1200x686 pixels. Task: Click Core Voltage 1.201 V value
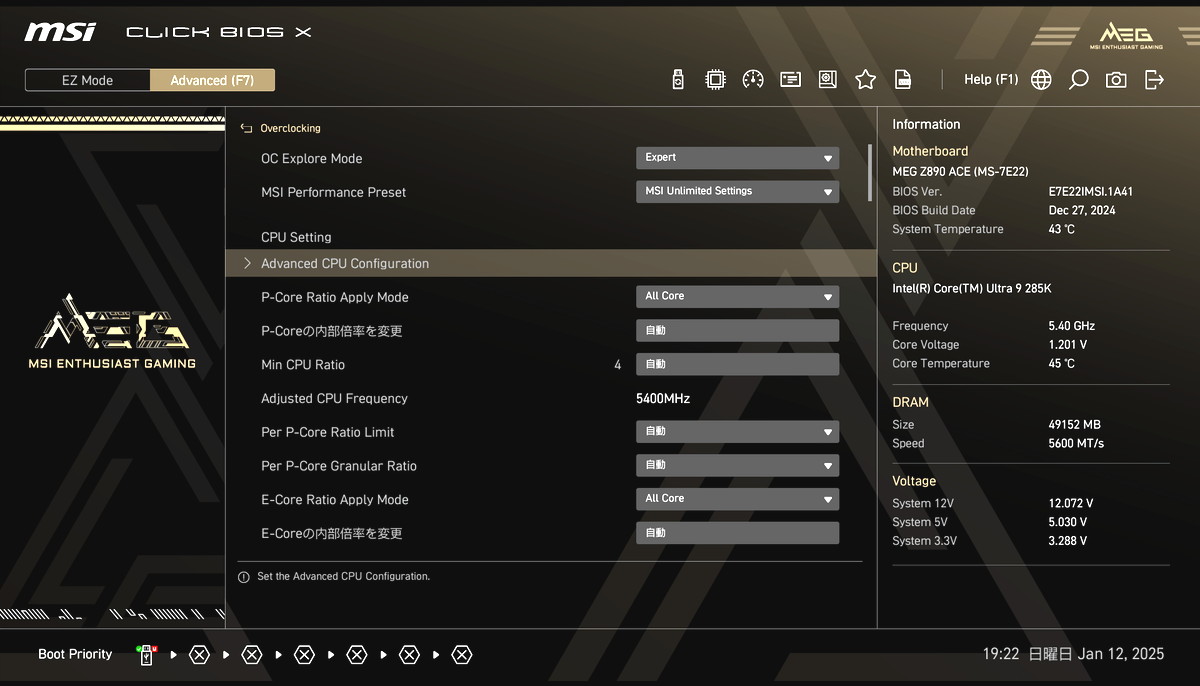click(x=1068, y=345)
